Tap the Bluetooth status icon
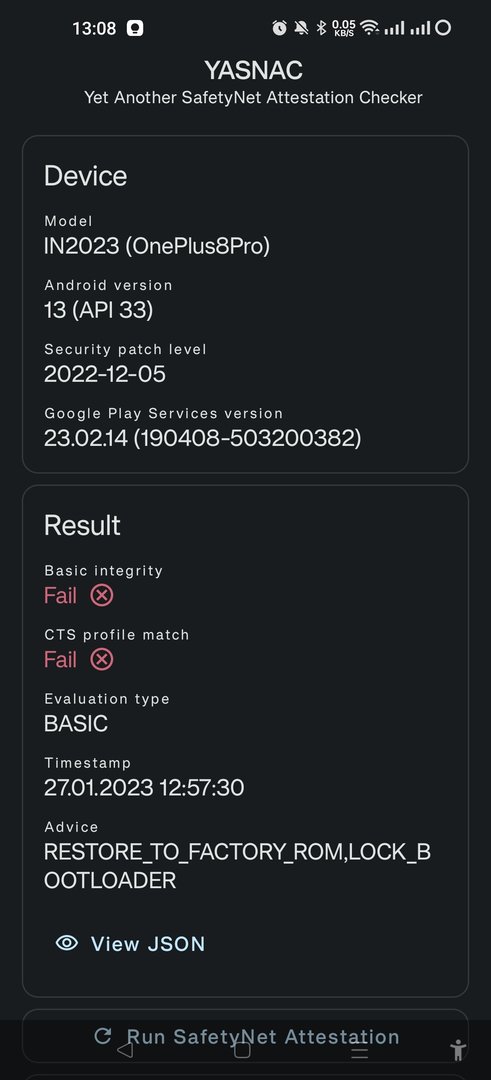The image size is (491, 1080). pos(320,28)
